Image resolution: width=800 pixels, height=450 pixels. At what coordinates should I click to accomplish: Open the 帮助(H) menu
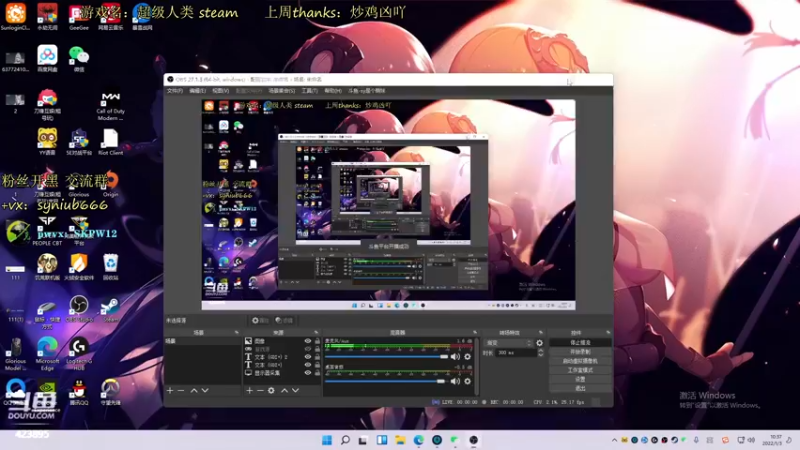point(333,91)
